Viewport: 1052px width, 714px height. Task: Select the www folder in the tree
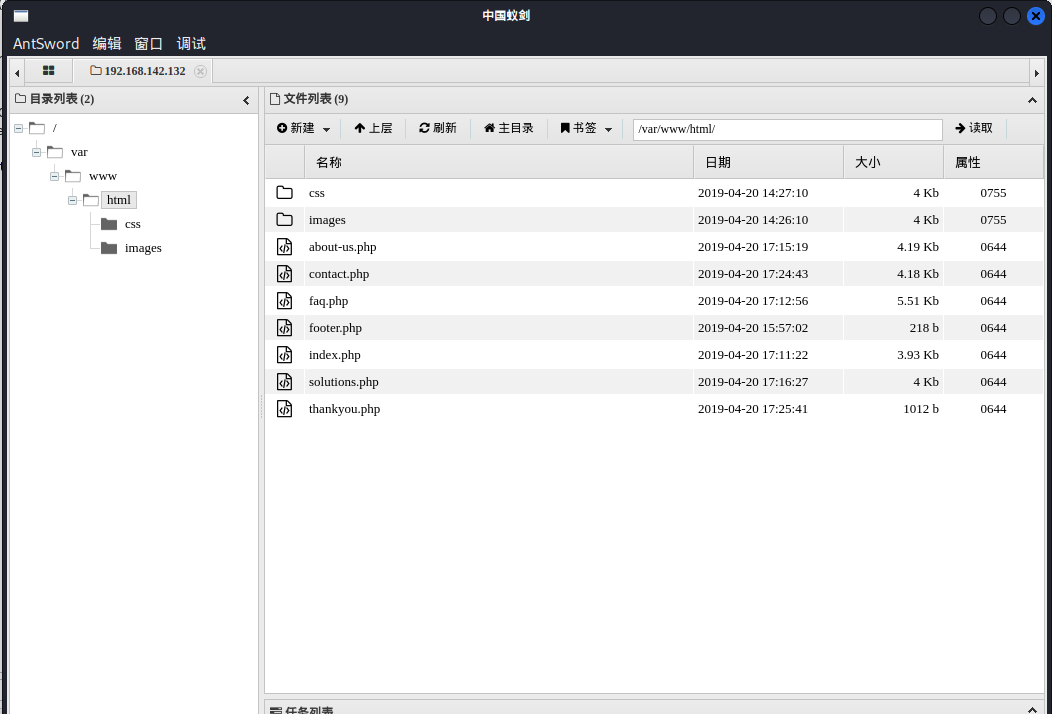tap(103, 176)
